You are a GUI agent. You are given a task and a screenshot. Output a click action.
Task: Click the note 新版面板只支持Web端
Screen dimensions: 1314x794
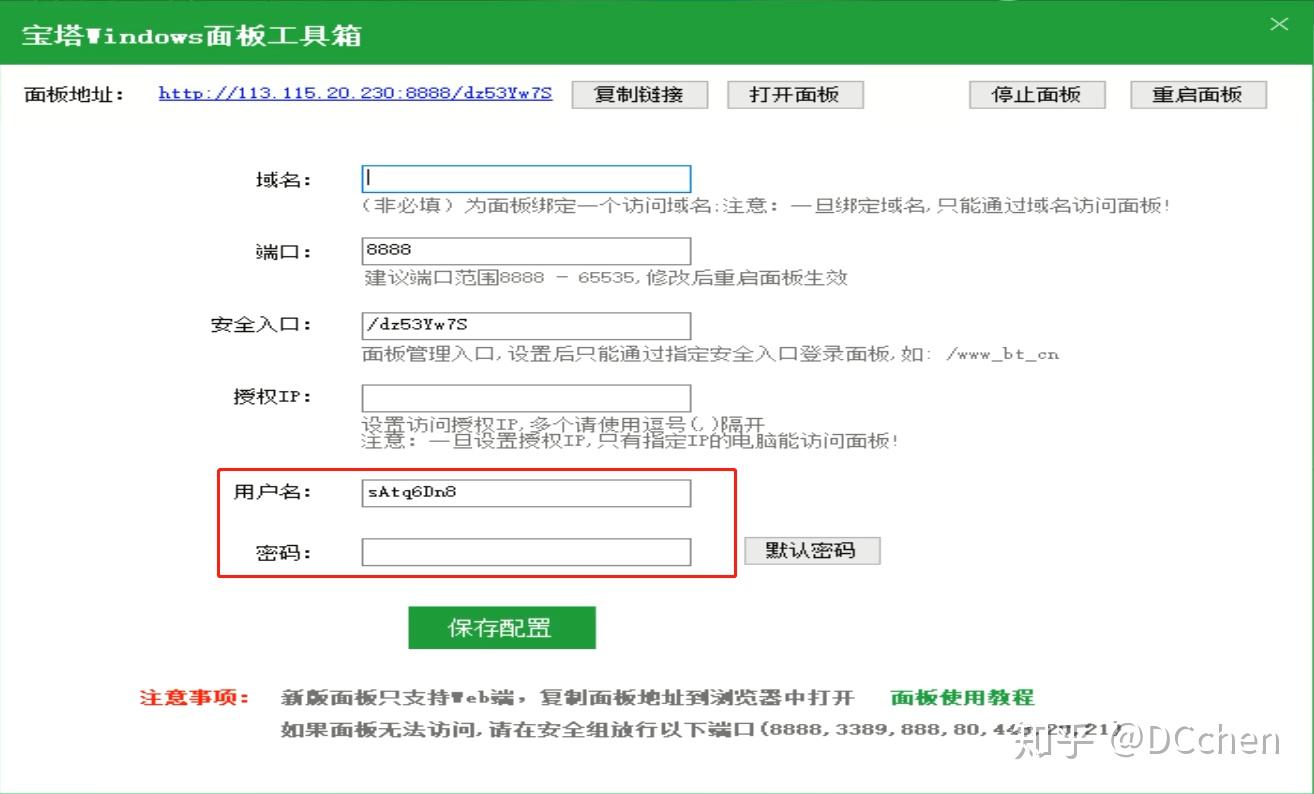[568, 698]
